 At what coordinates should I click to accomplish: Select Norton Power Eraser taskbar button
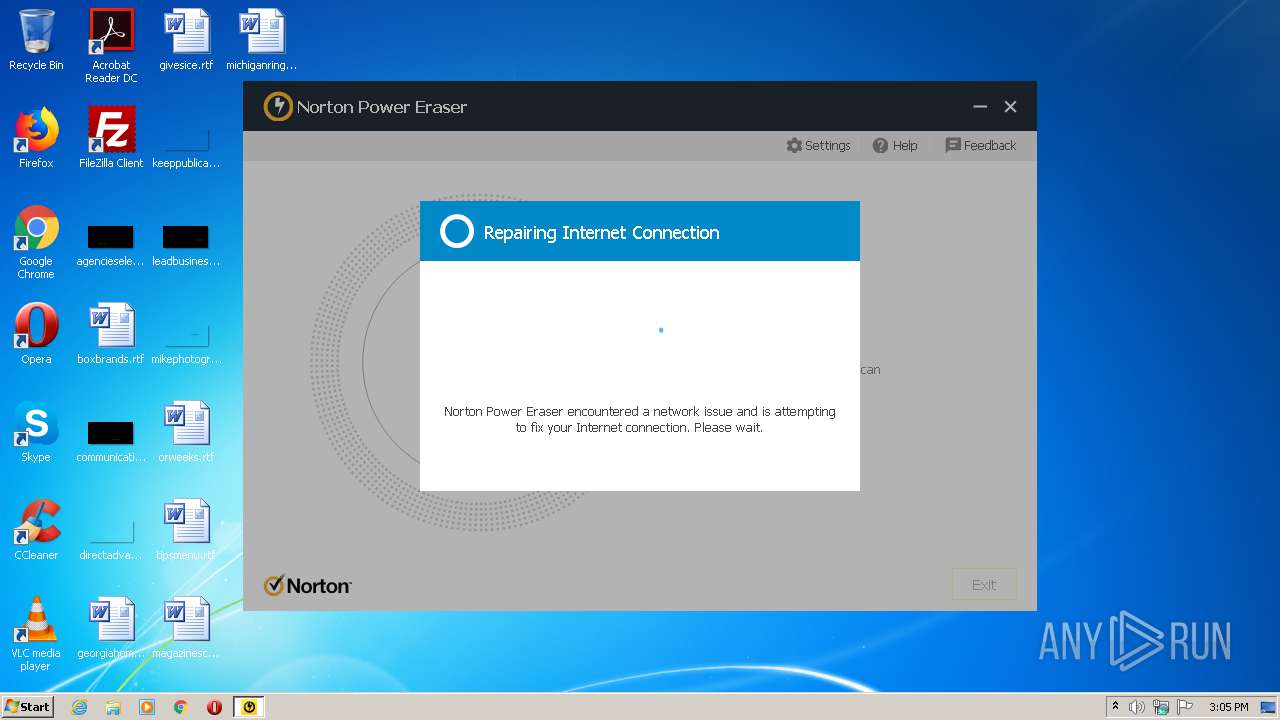tap(249, 707)
